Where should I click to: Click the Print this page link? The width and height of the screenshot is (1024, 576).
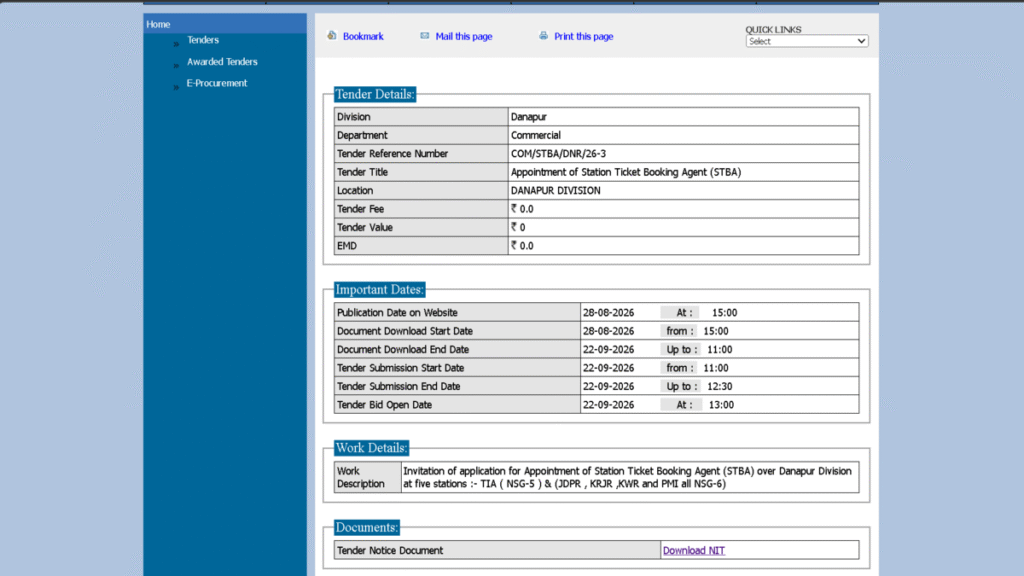583,37
